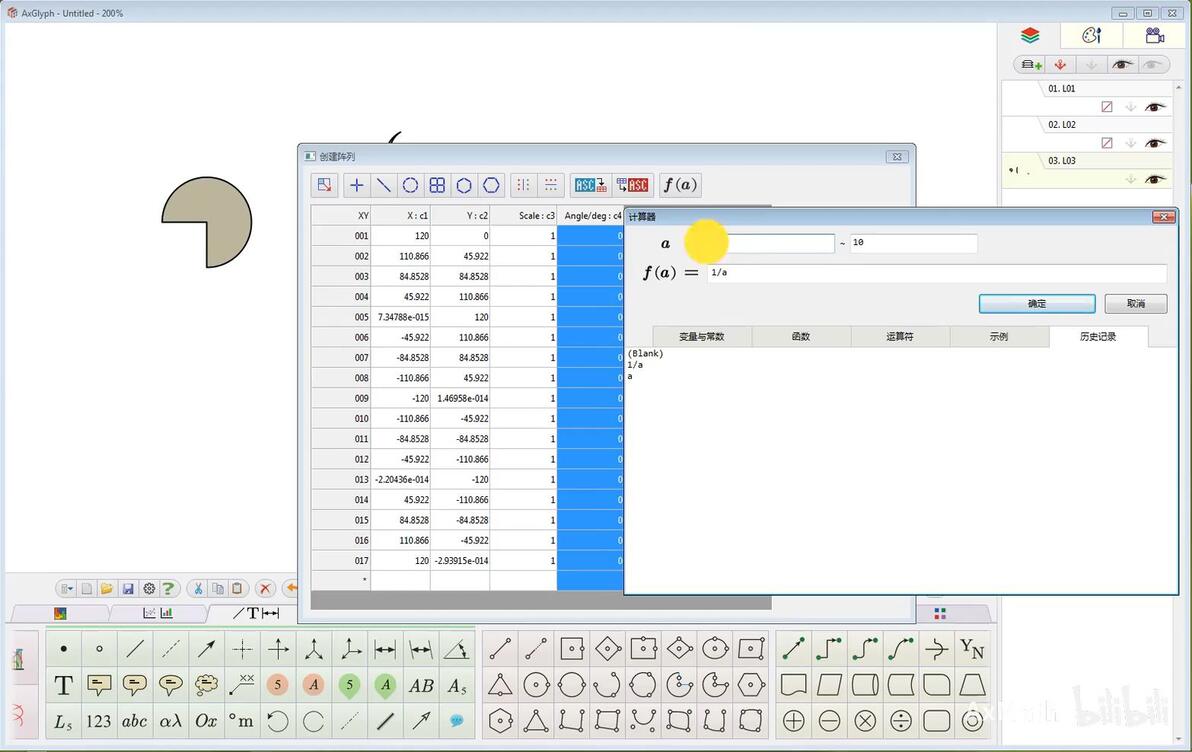
Task: Click the red ASC export button
Action: pos(632,185)
